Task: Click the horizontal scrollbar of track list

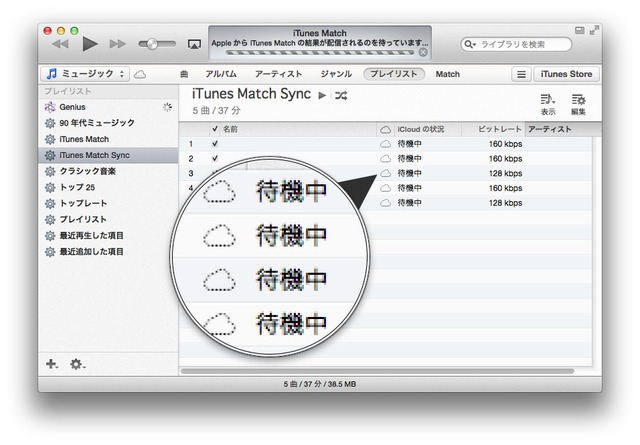Action: pos(377,371)
